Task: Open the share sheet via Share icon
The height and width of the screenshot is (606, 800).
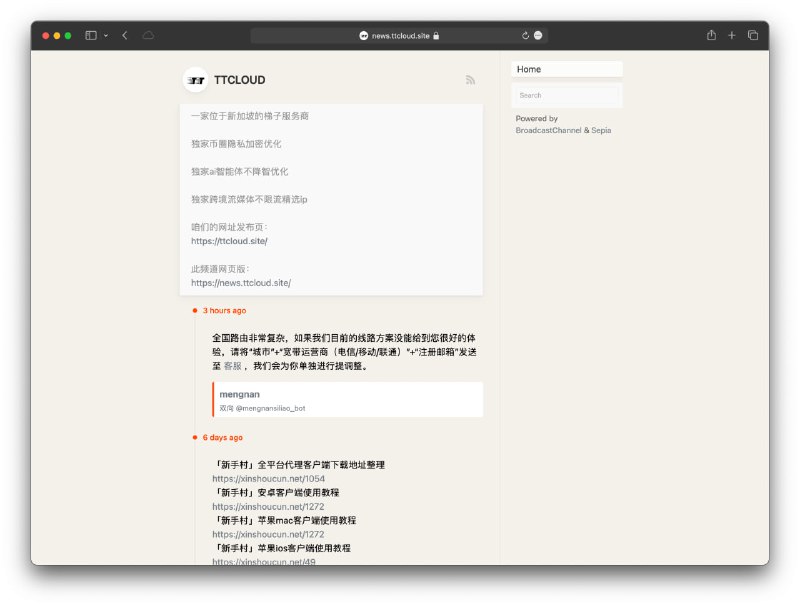Action: coord(712,34)
